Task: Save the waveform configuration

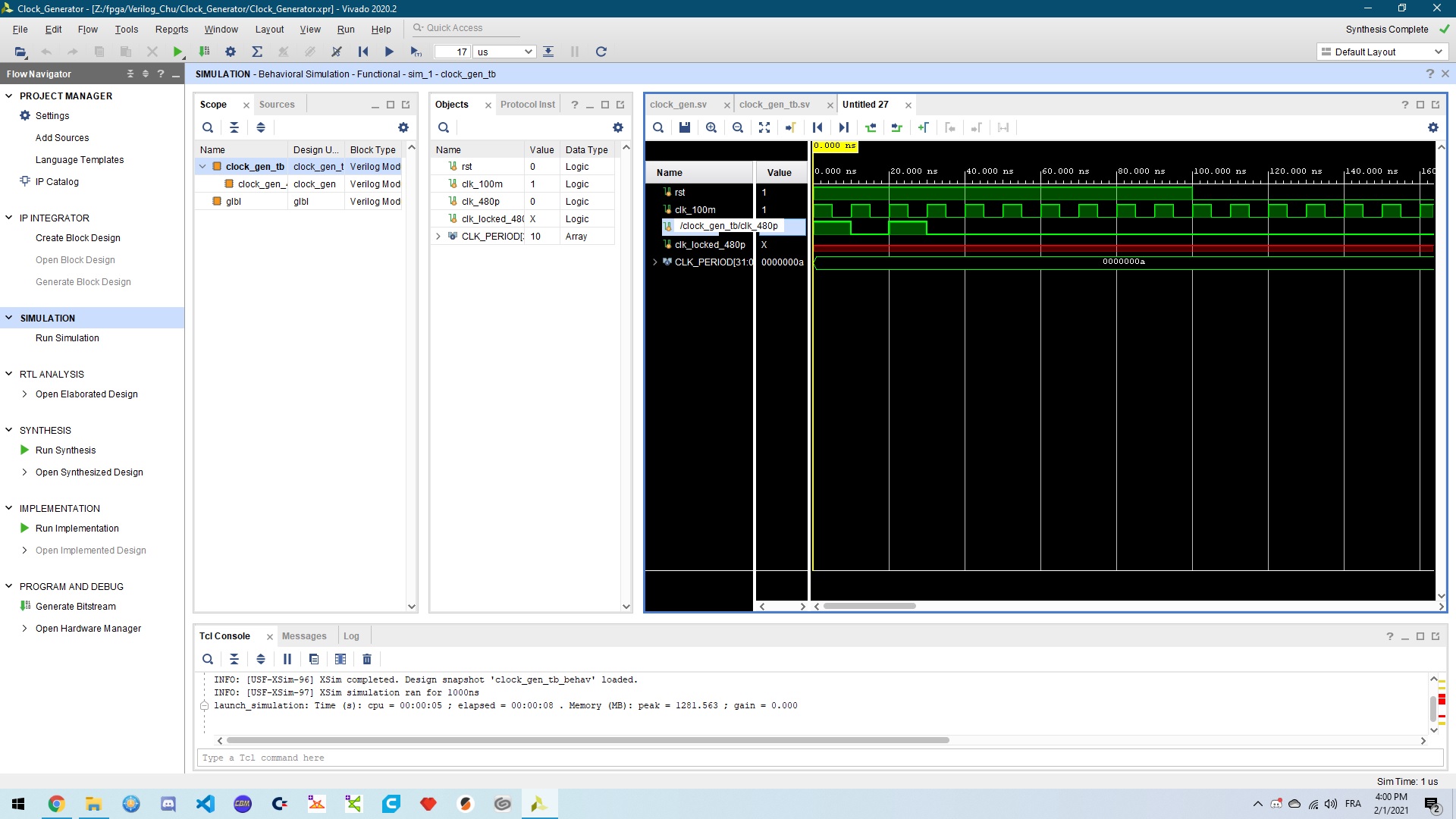Action: click(x=685, y=127)
